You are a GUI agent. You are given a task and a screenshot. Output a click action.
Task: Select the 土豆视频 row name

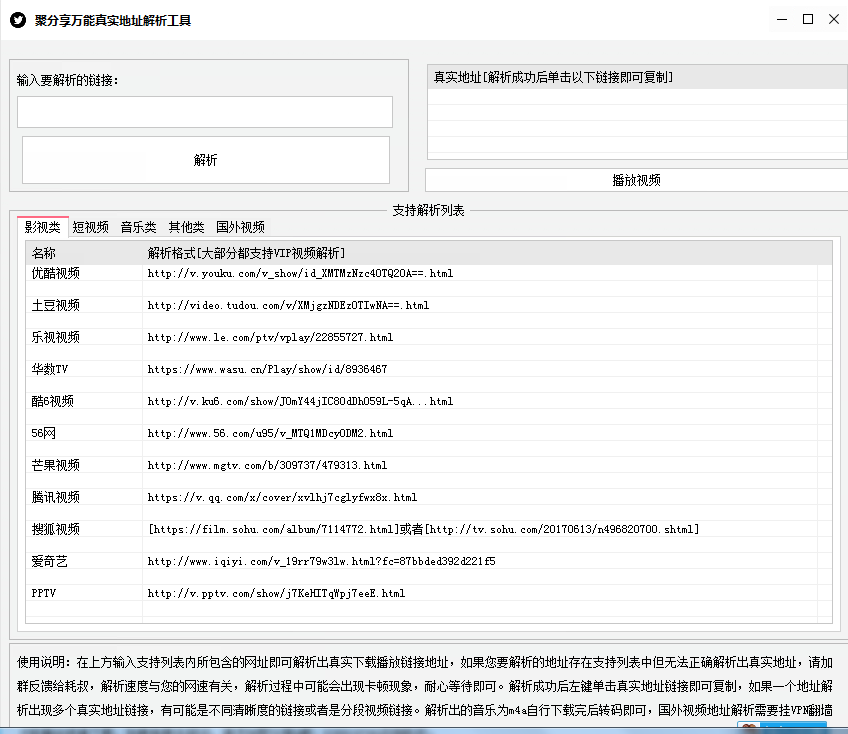point(56,305)
